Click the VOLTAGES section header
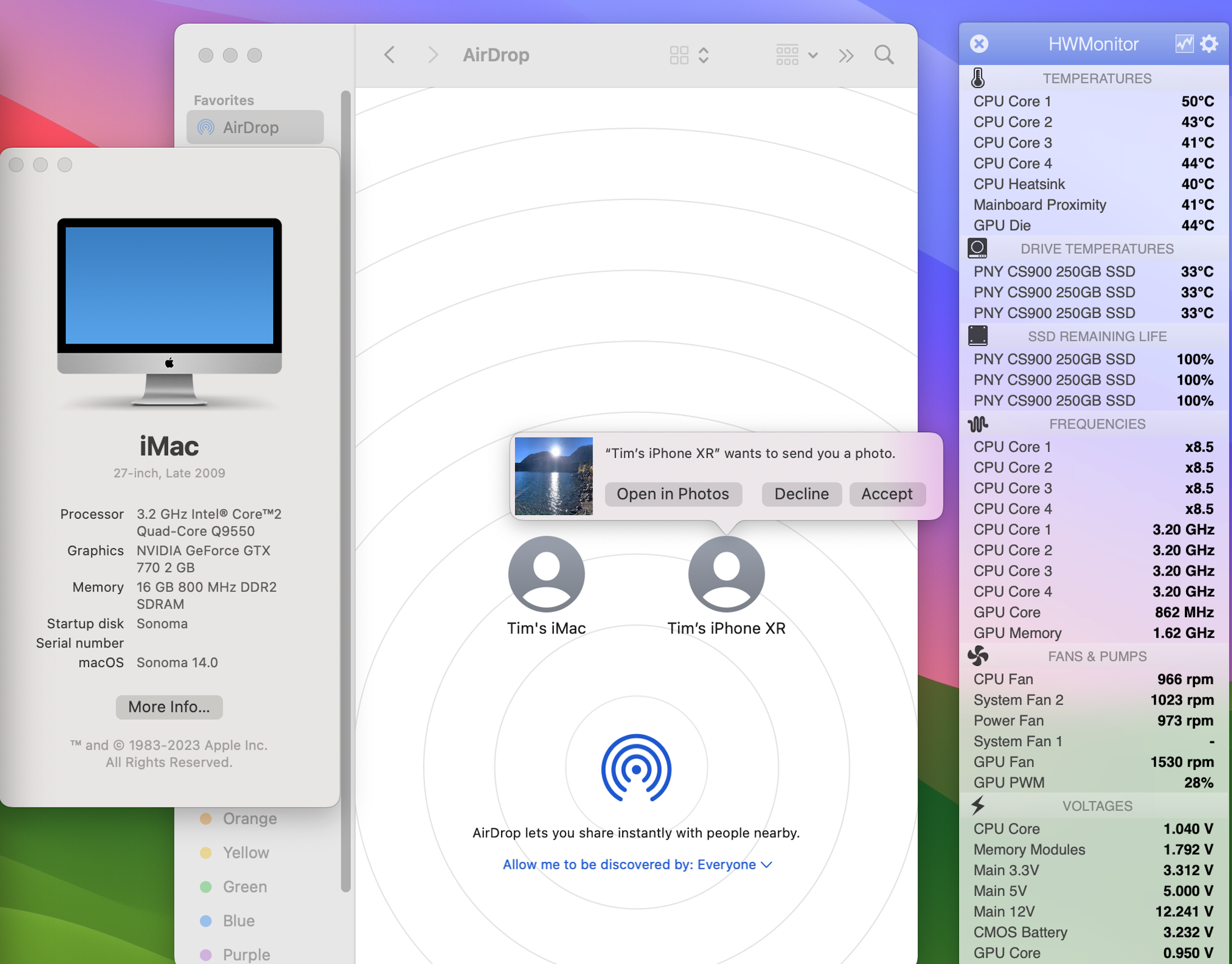Viewport: 1232px width, 964px height. (1096, 805)
